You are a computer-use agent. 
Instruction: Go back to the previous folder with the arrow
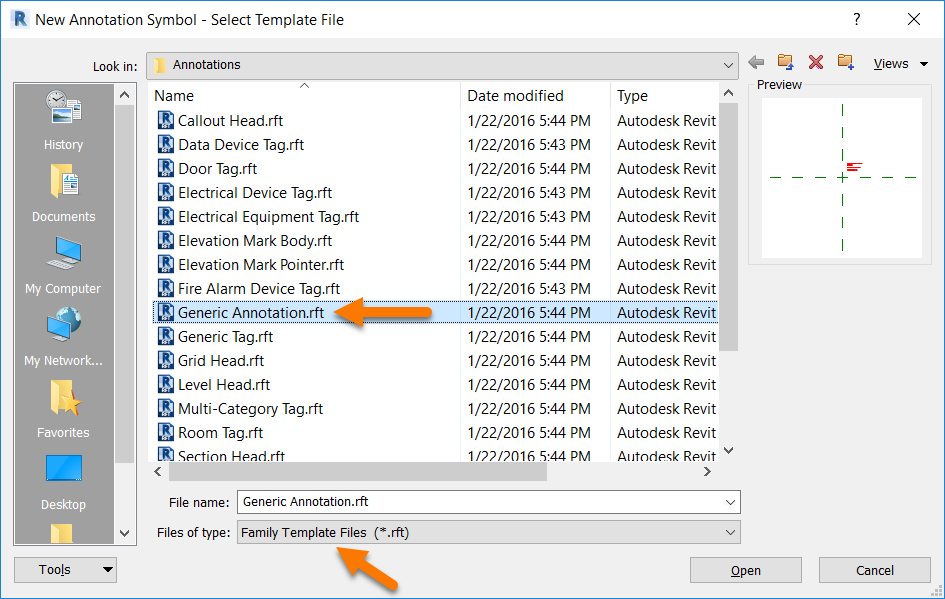click(756, 62)
